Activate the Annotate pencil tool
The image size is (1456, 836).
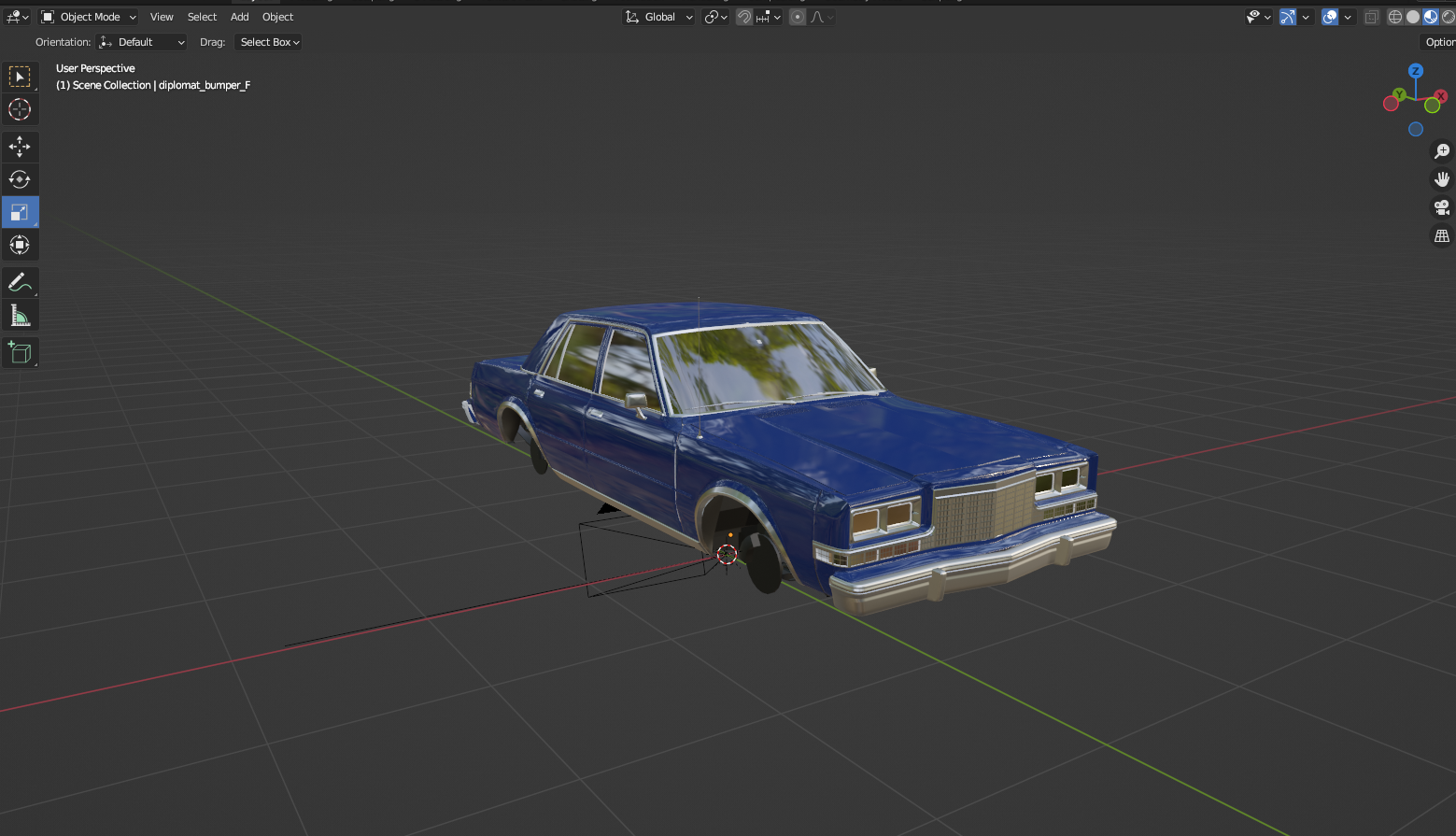pyautogui.click(x=20, y=282)
